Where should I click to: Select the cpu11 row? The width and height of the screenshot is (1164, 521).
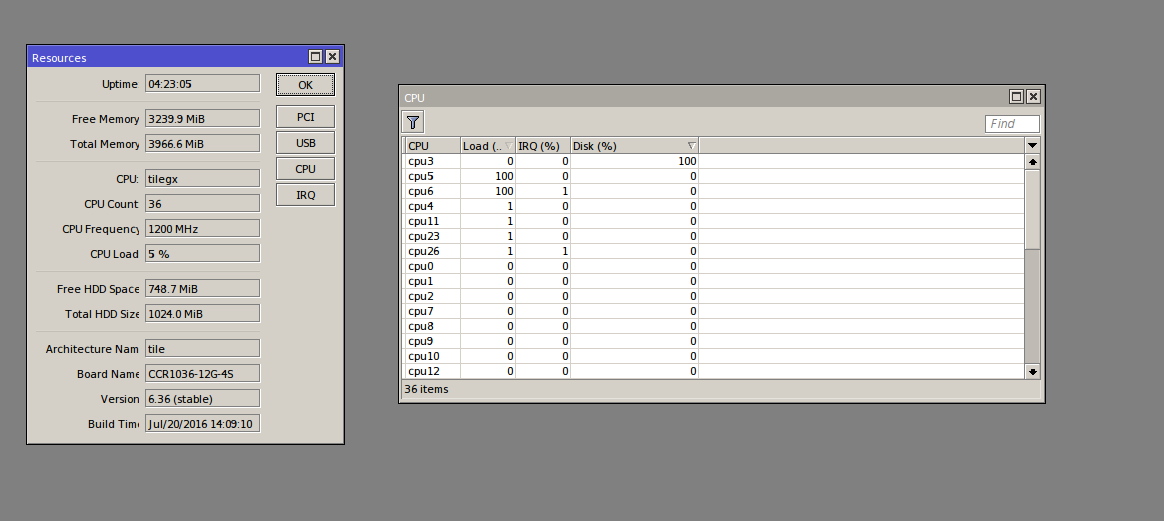714,221
